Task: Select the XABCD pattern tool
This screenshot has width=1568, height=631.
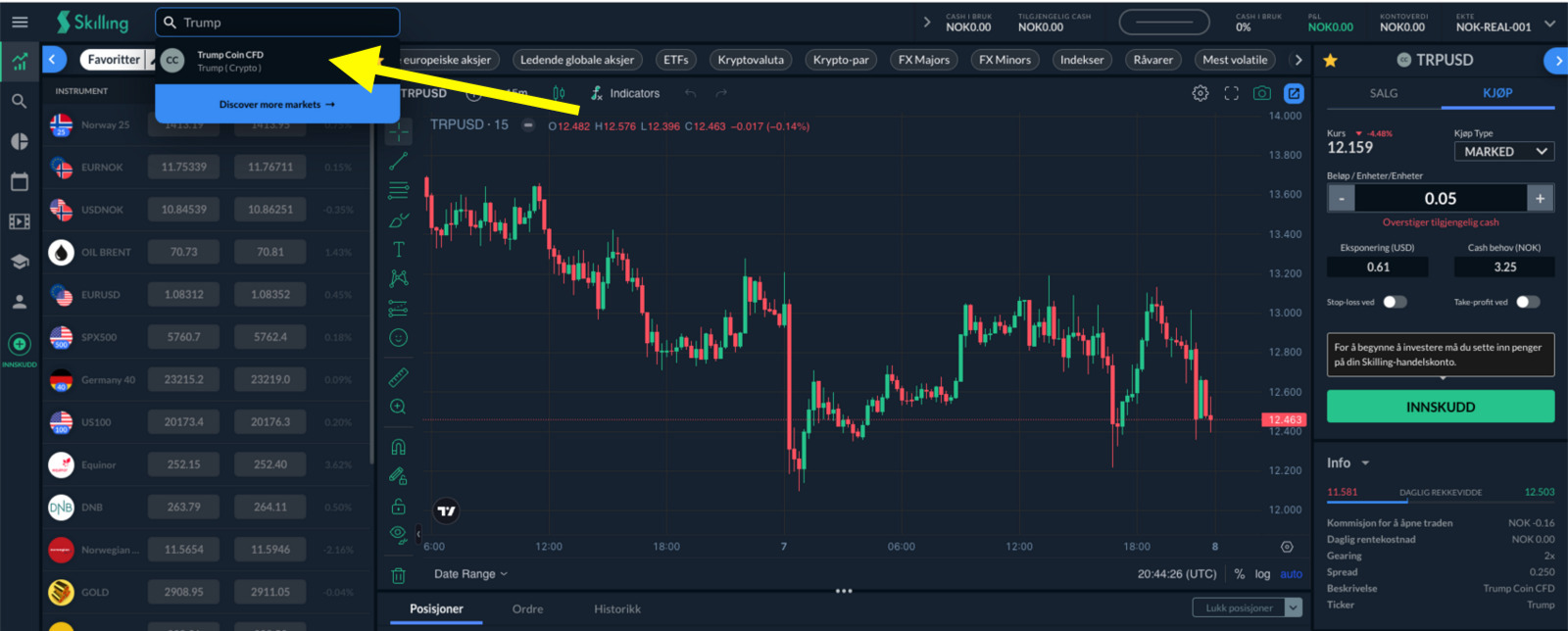Action: (399, 279)
